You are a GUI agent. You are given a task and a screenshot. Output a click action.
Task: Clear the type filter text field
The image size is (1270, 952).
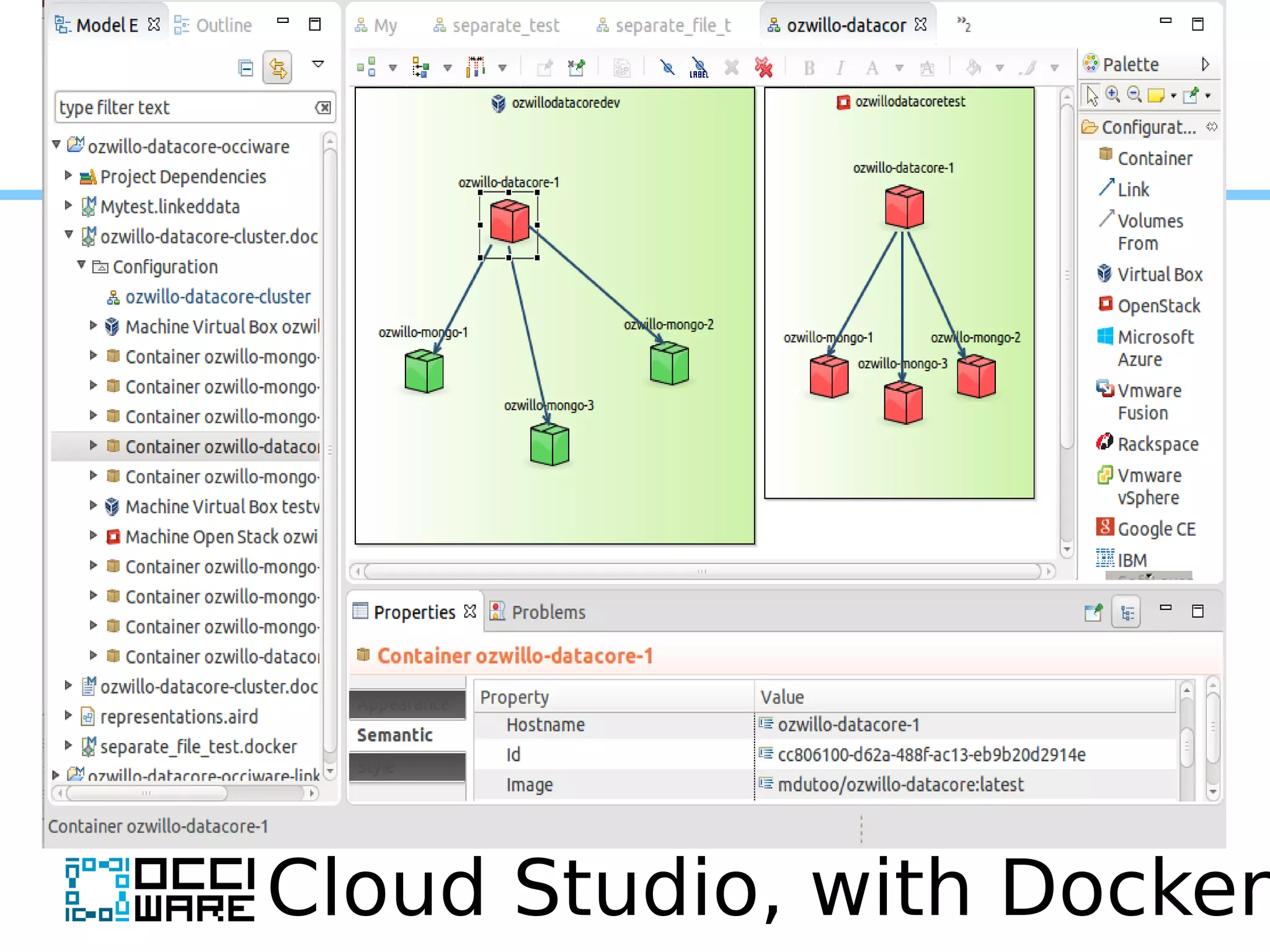pyautogui.click(x=323, y=107)
